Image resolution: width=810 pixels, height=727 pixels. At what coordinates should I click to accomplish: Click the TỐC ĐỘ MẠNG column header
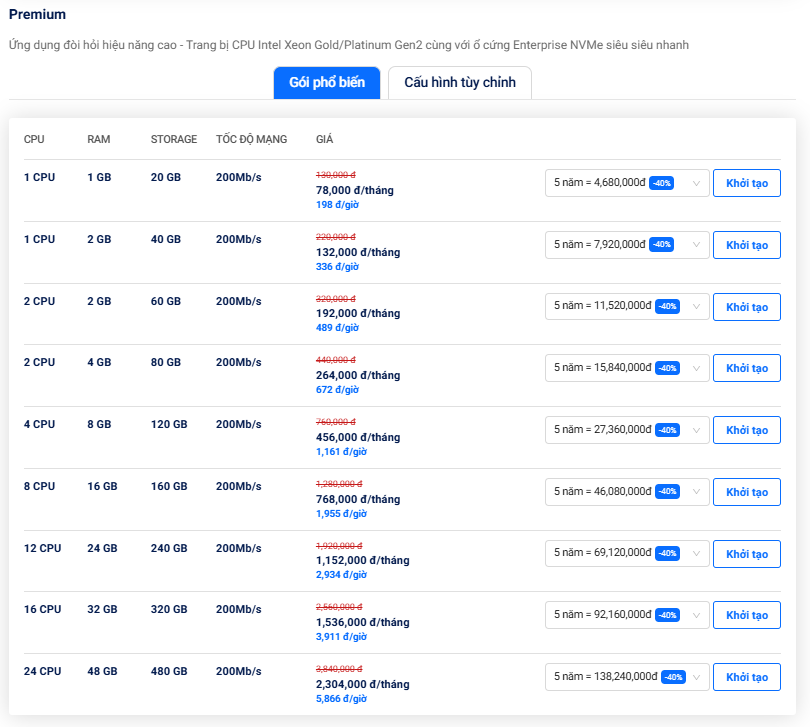click(252, 139)
